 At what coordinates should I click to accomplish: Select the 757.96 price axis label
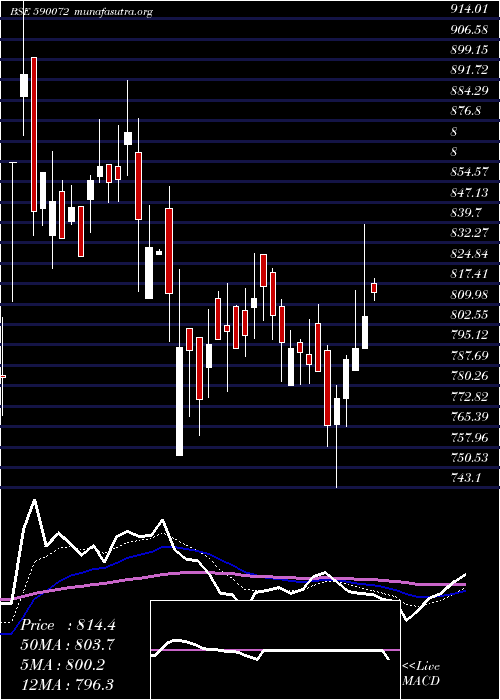469,437
